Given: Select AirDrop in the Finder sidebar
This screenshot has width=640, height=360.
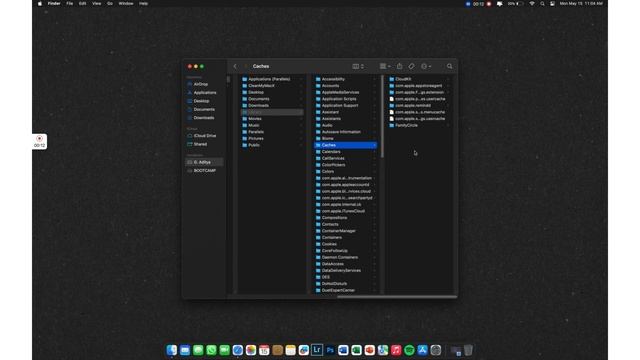Looking at the screenshot, I should click(200, 84).
